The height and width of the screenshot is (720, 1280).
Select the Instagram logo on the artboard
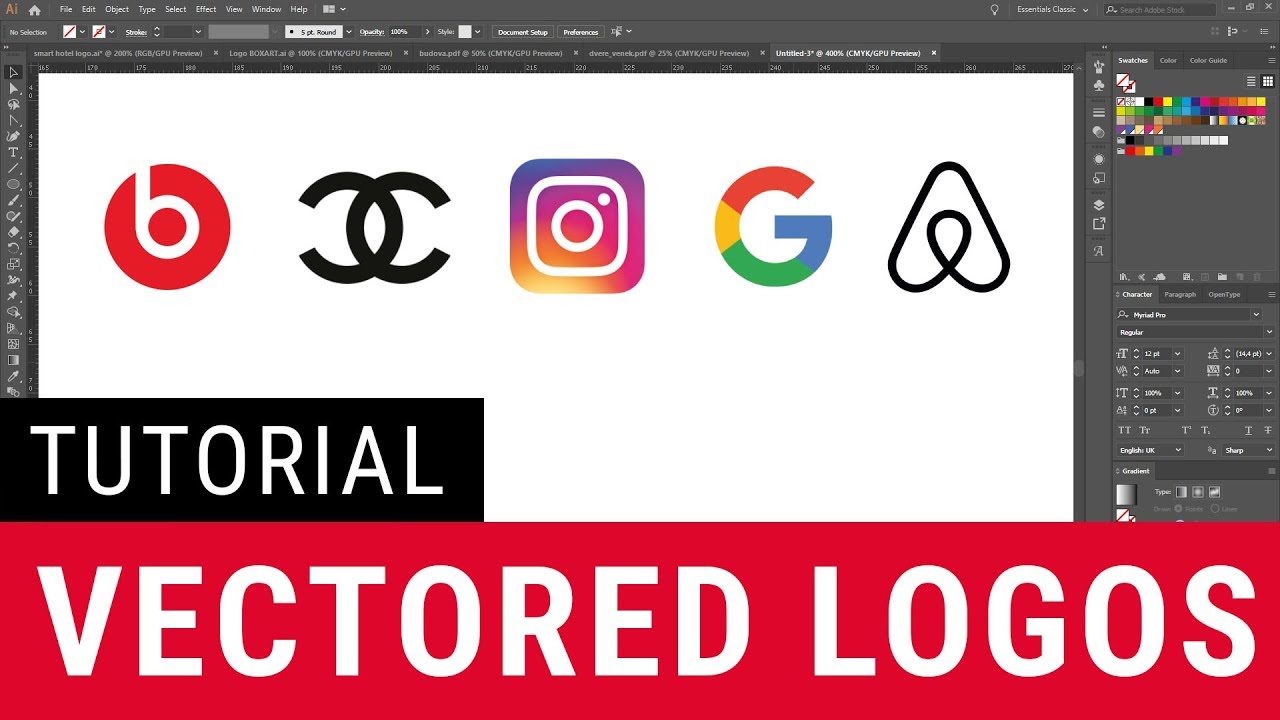point(577,226)
